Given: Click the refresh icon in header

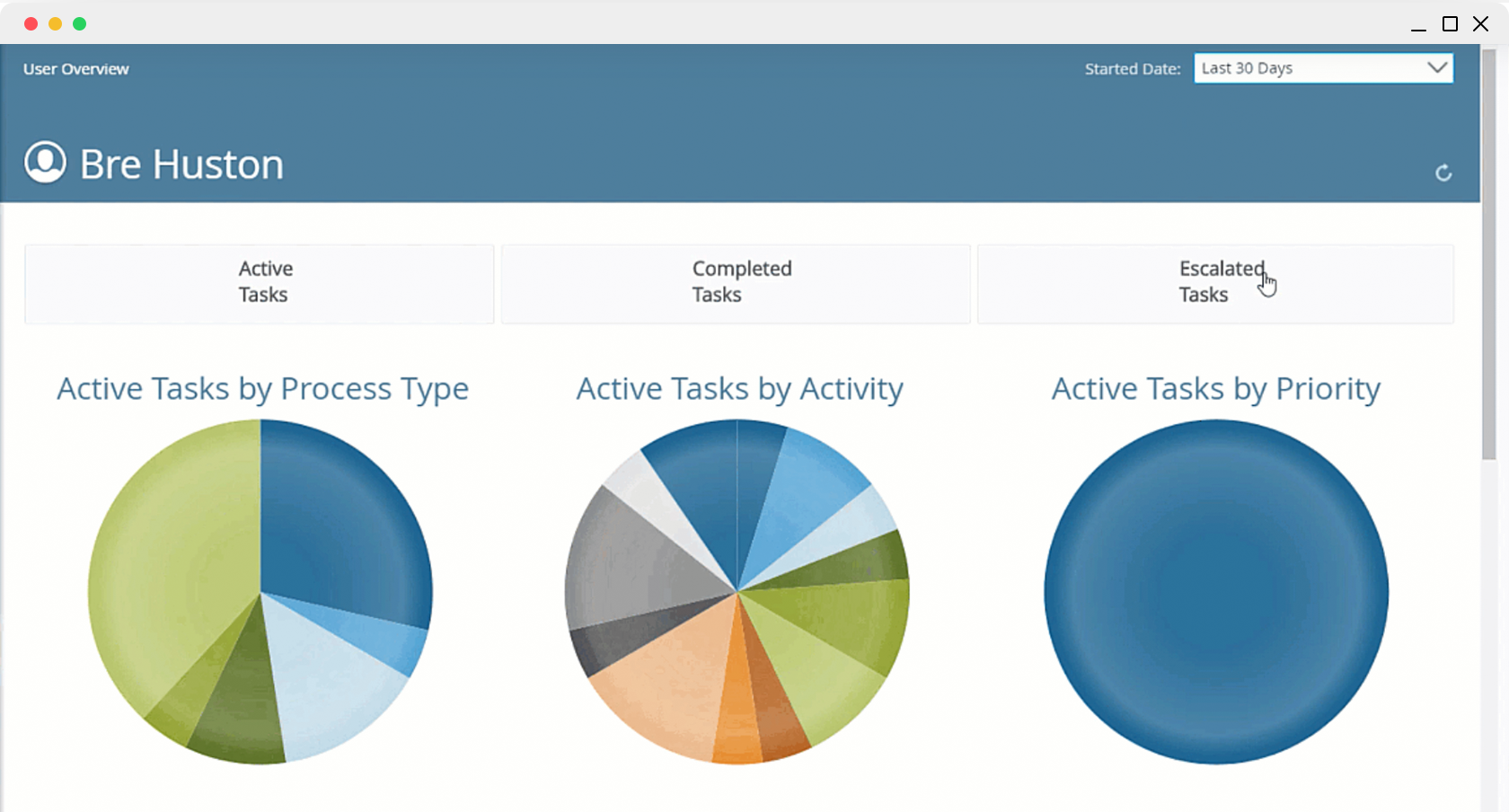Looking at the screenshot, I should coord(1443,172).
